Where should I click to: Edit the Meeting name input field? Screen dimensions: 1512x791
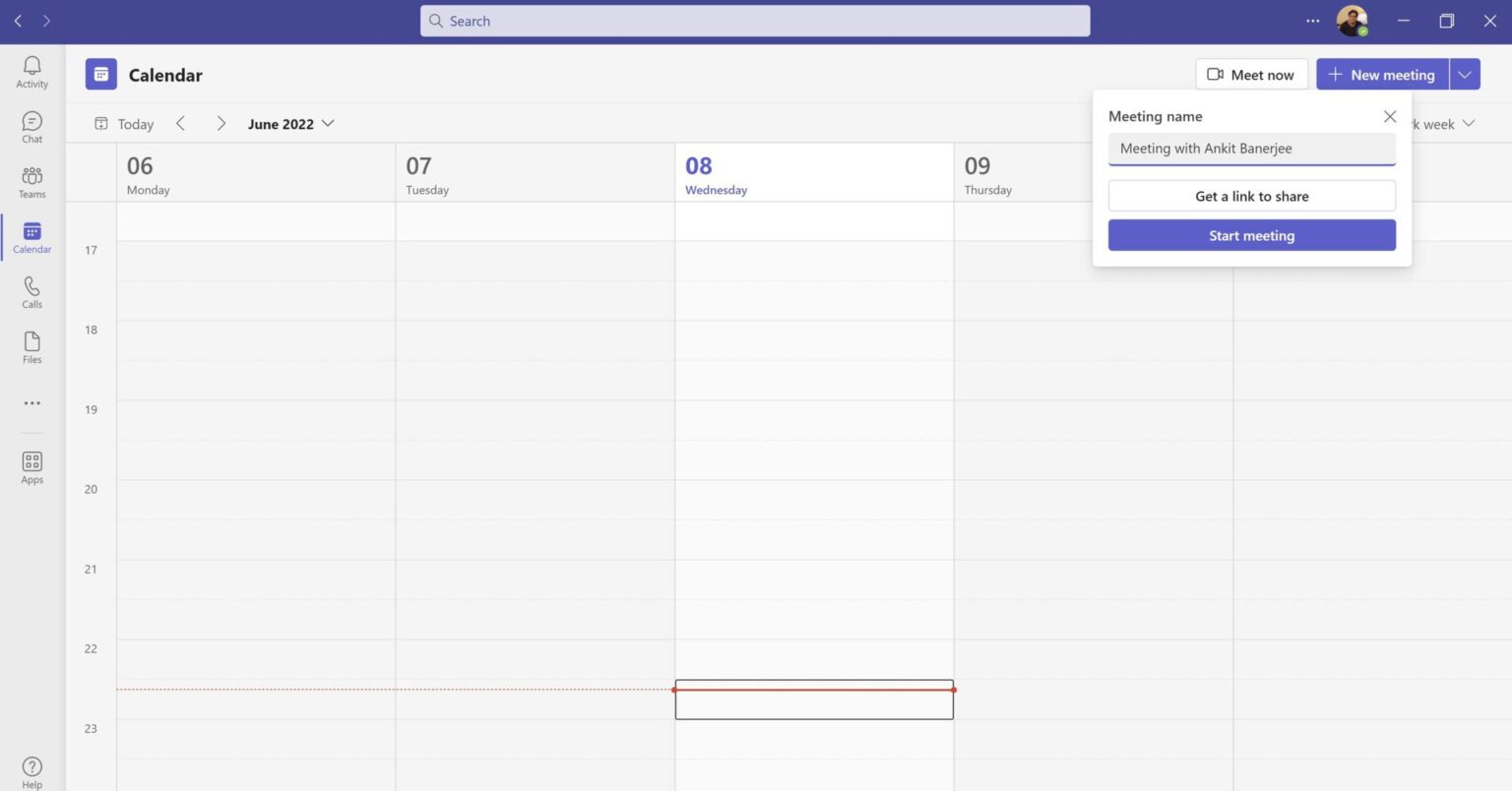(x=1251, y=149)
